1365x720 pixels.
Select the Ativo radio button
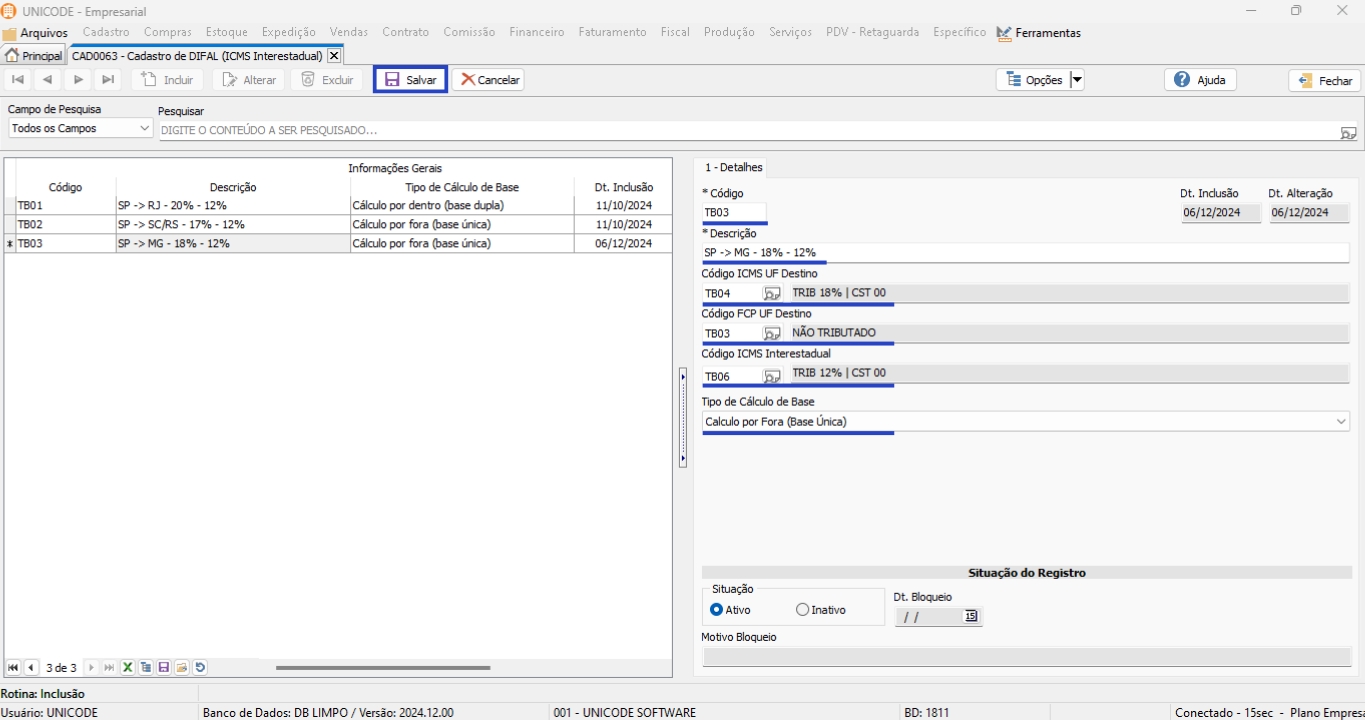click(x=717, y=610)
